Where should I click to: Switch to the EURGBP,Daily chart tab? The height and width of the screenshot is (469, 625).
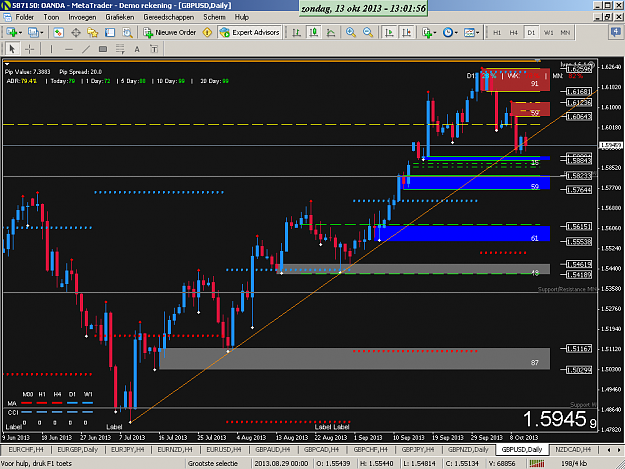pyautogui.click(x=78, y=449)
